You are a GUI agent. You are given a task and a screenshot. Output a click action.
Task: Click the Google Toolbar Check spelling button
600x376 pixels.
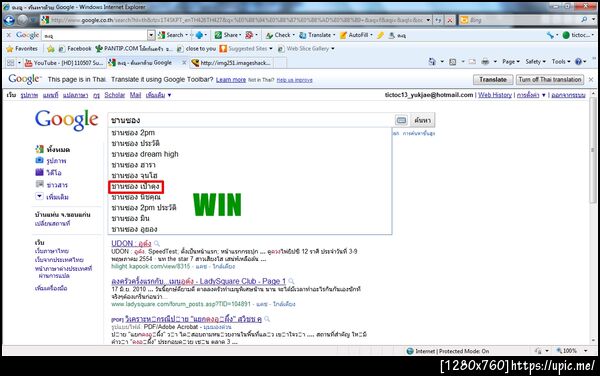(x=280, y=35)
